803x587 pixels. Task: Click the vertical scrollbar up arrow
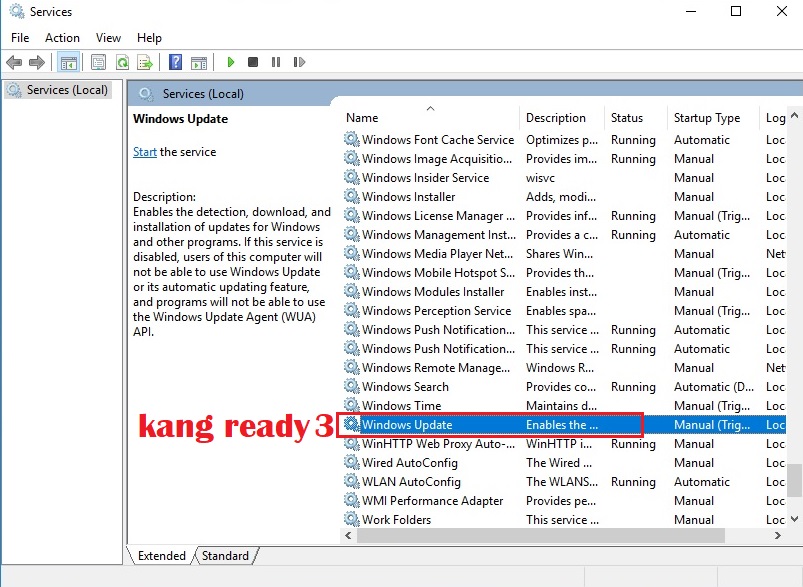click(x=794, y=115)
